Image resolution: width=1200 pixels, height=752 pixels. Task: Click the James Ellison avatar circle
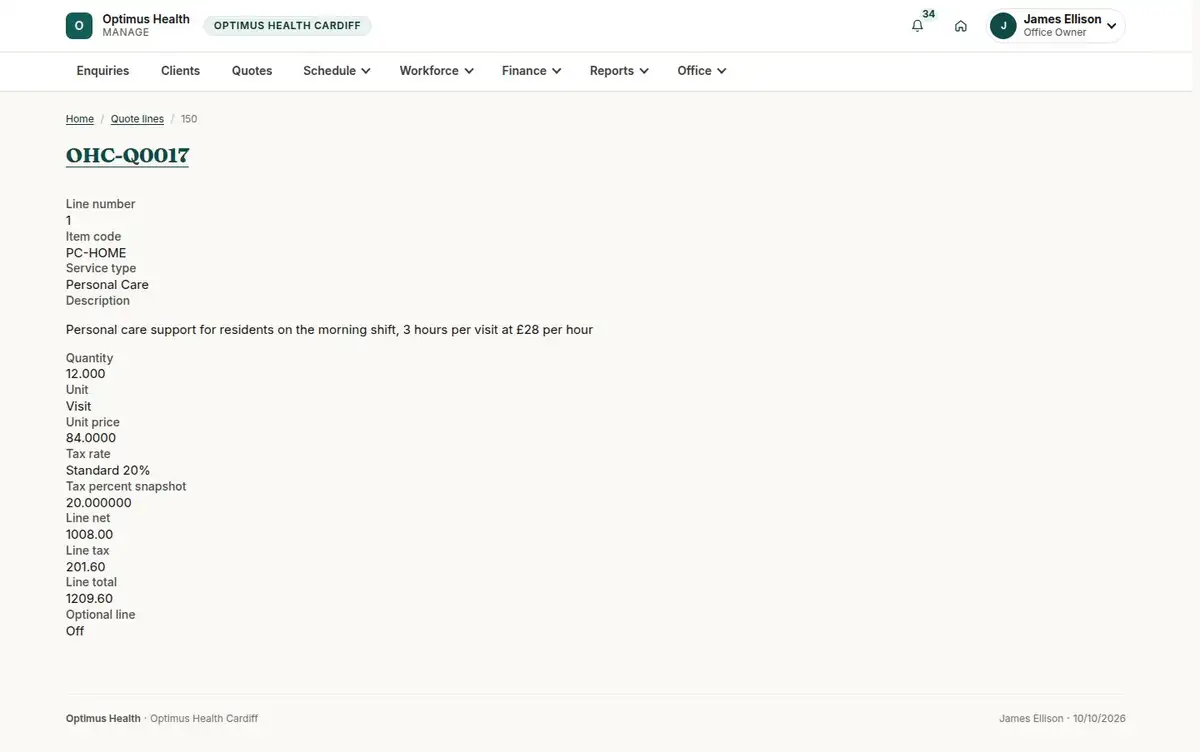[x=1003, y=26]
